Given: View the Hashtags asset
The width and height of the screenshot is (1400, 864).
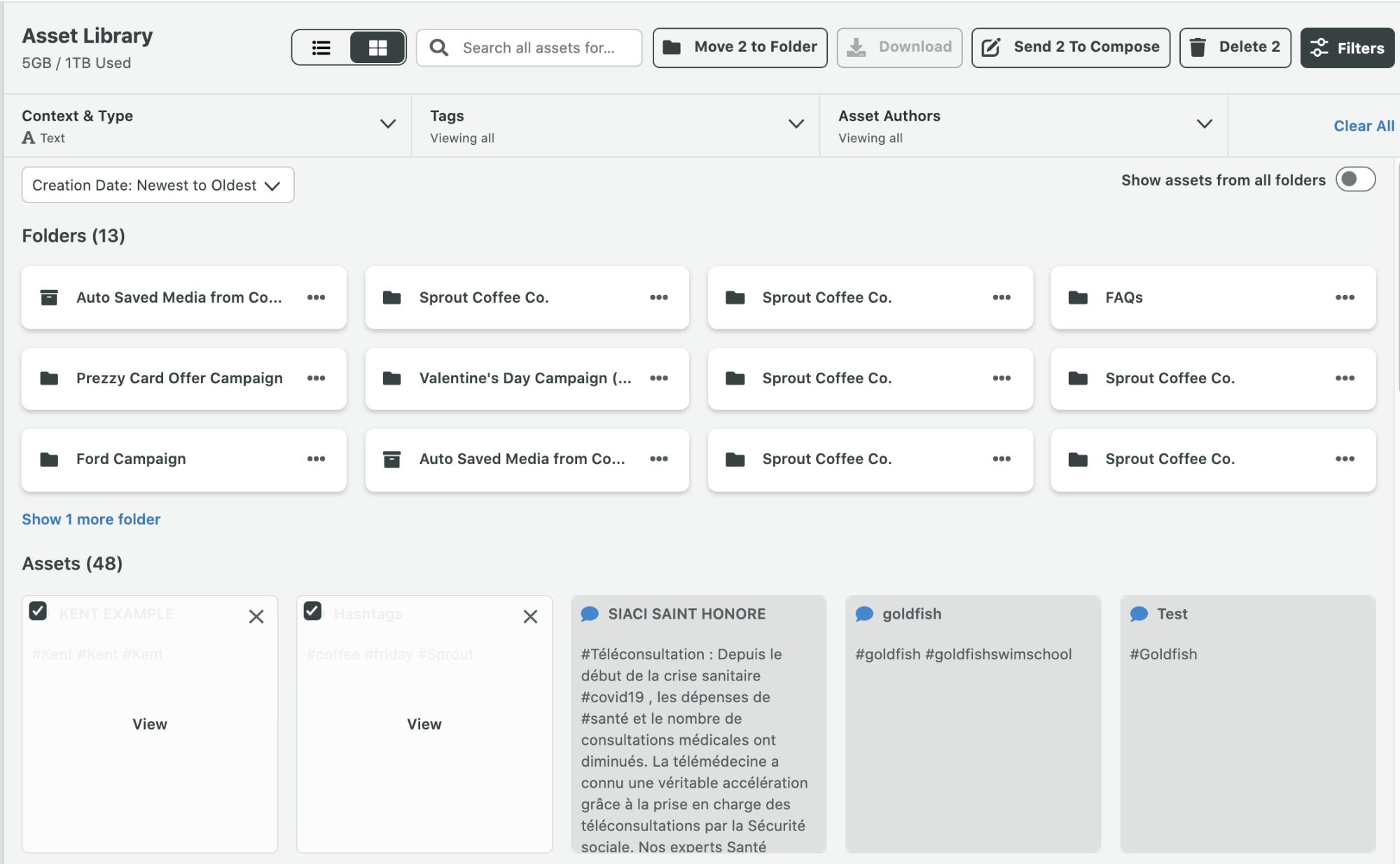Looking at the screenshot, I should coord(424,724).
